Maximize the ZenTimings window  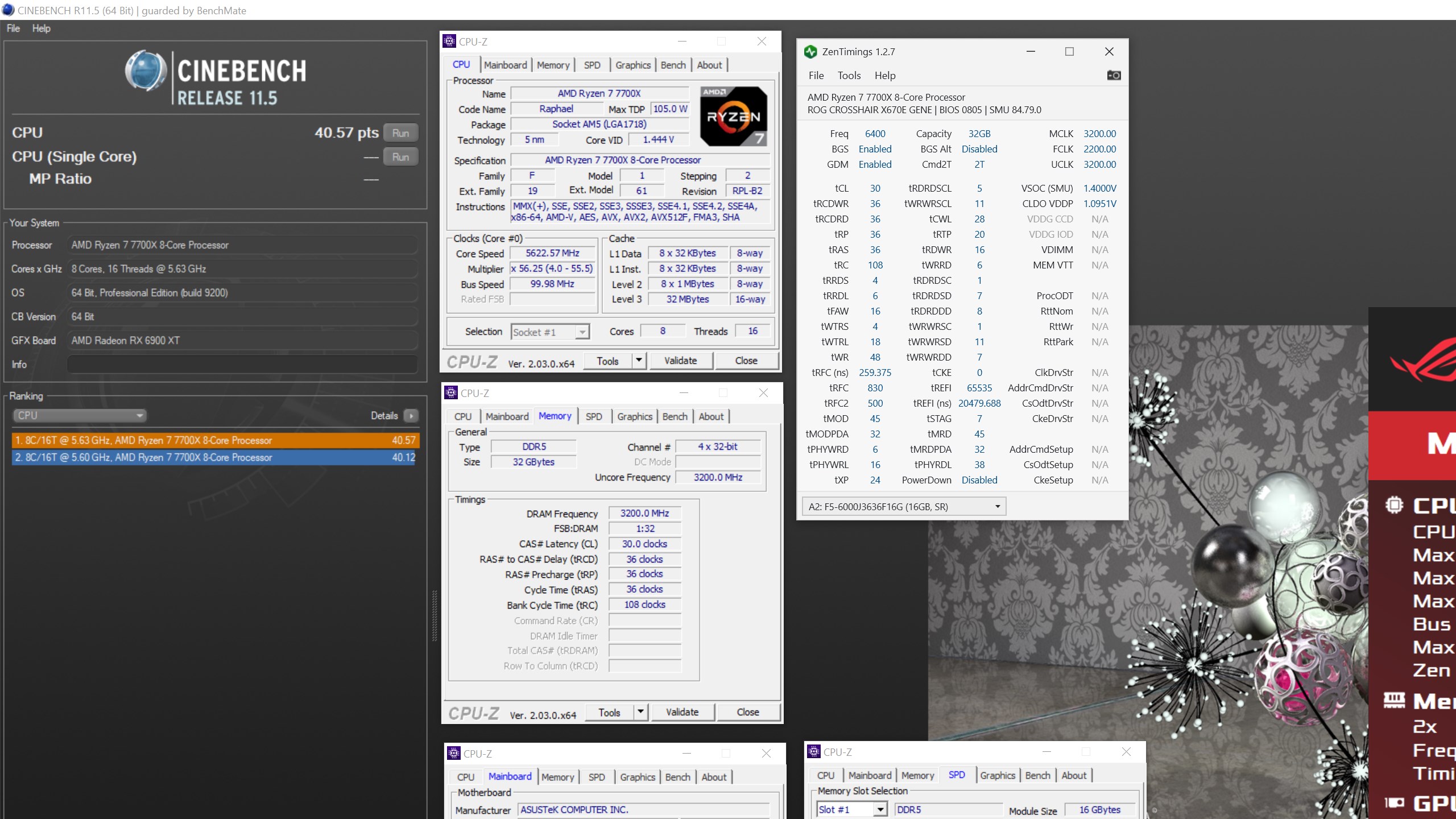[x=1069, y=52]
